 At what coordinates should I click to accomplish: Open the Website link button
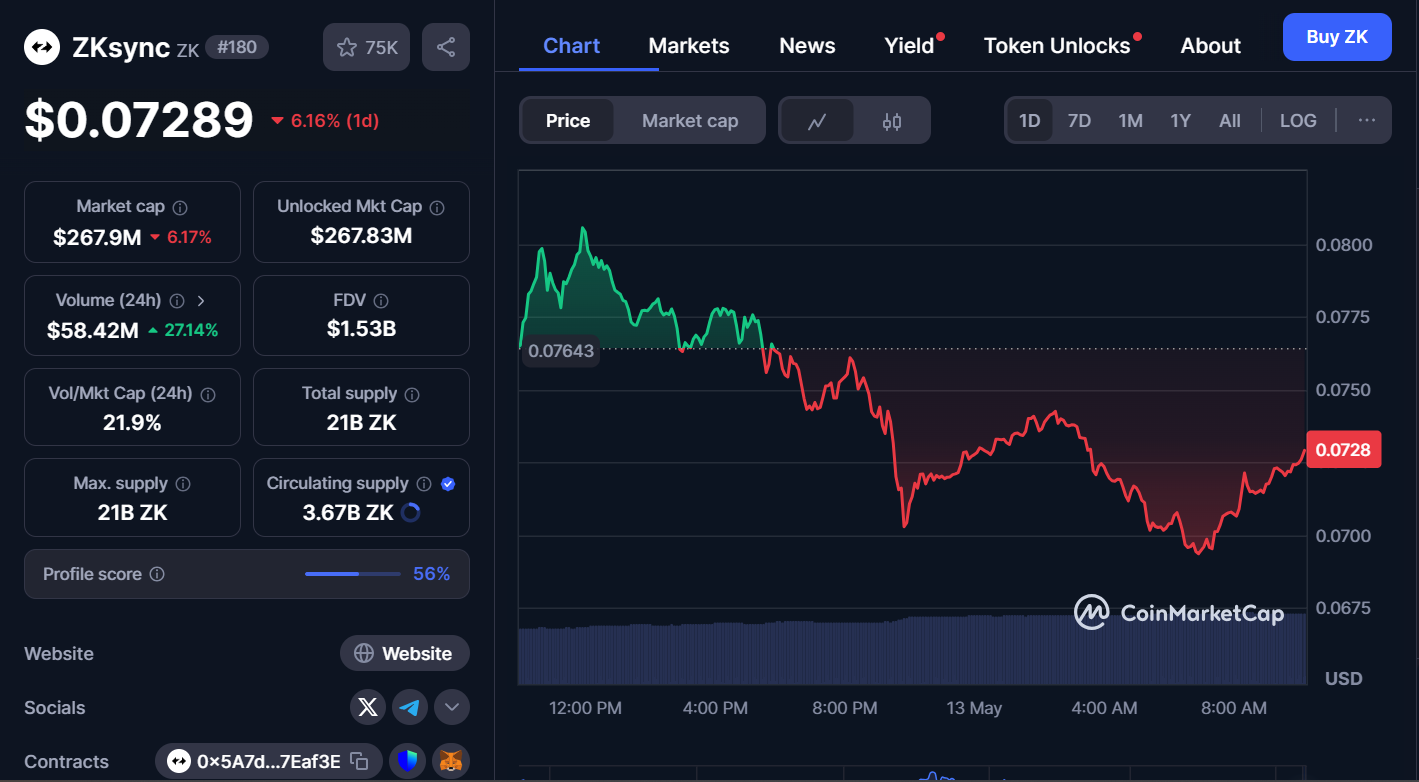[405, 653]
